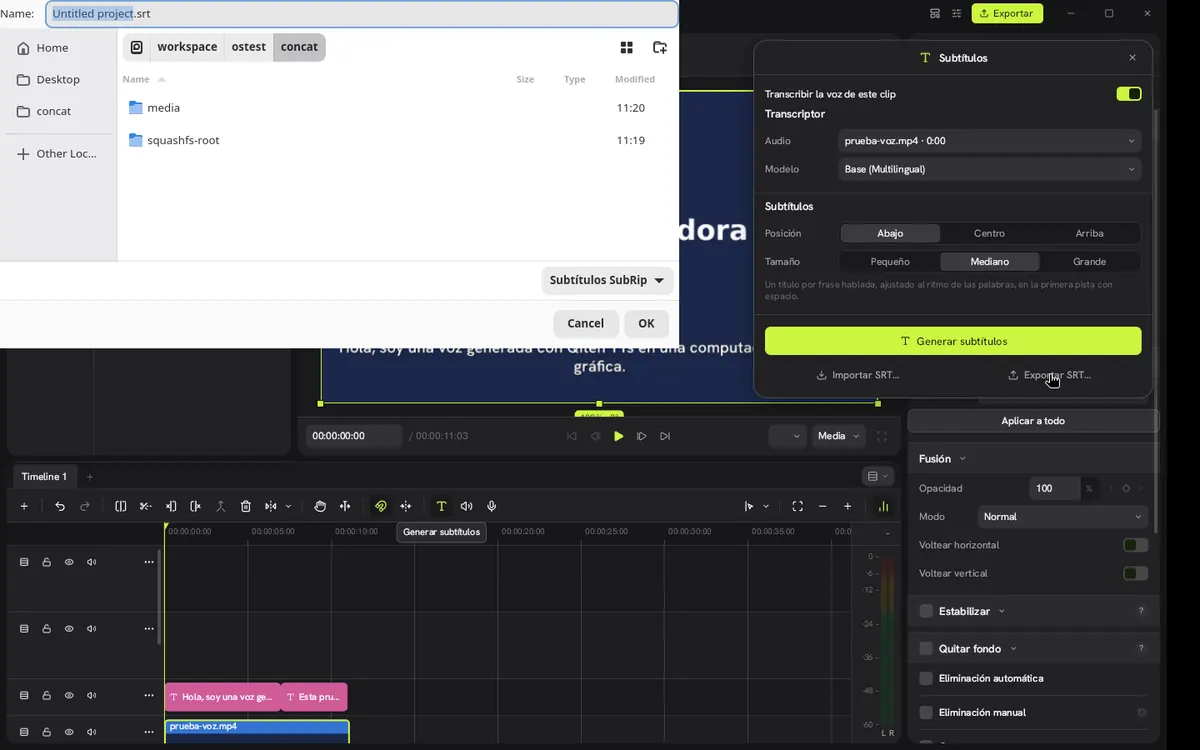Create new folder in the file dialog
The width and height of the screenshot is (1200, 750).
(659, 47)
